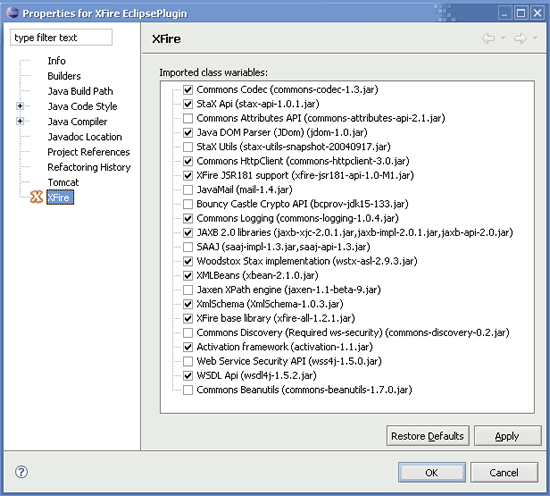Viewport: 550px width, 496px height.
Task: Click the back navigation arrow
Action: (488, 38)
